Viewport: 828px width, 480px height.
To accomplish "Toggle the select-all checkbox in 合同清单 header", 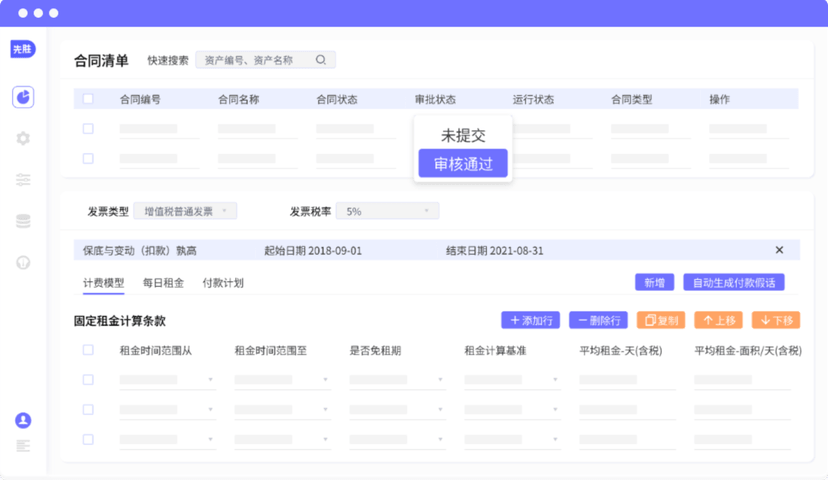I will (88, 99).
